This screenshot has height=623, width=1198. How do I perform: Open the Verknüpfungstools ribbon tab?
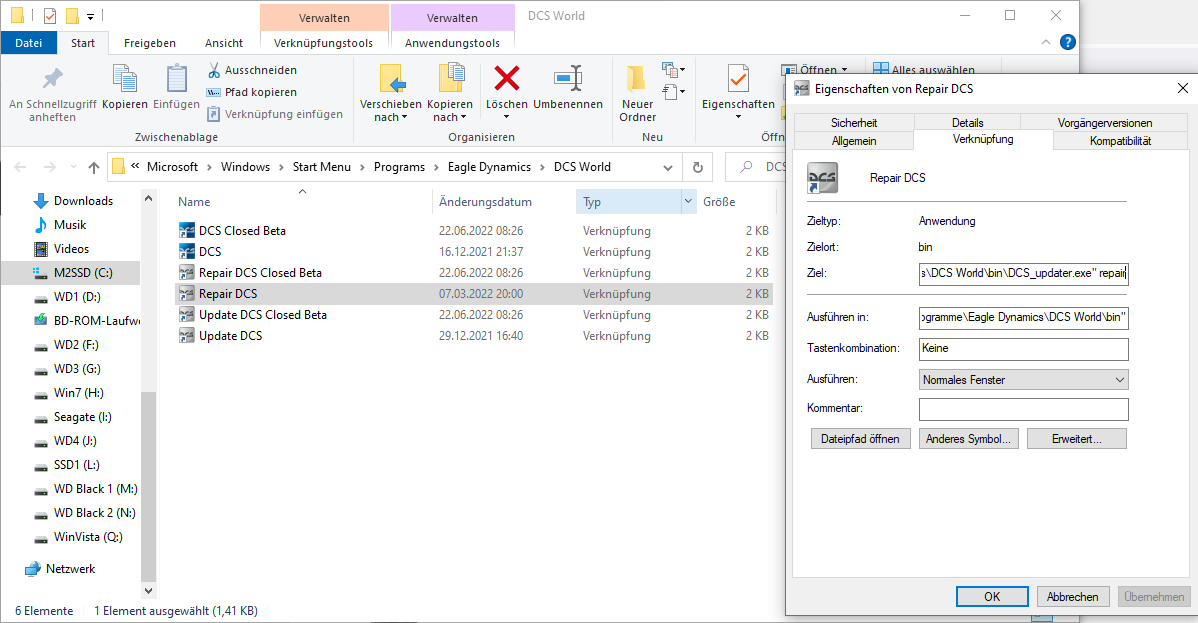(324, 43)
